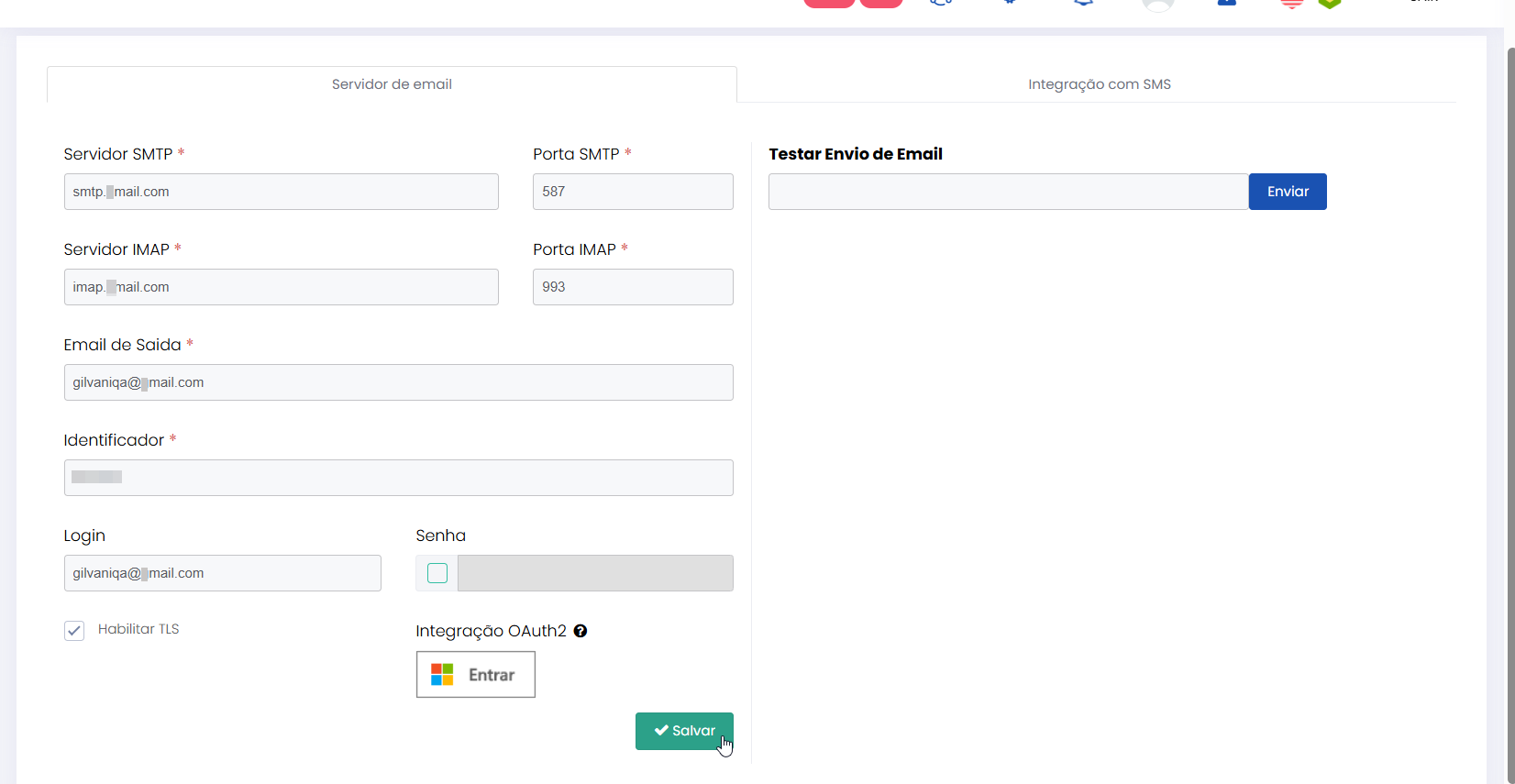Image resolution: width=1515 pixels, height=784 pixels.
Task: Click the Testar Envio de Email input
Action: (x=1008, y=192)
